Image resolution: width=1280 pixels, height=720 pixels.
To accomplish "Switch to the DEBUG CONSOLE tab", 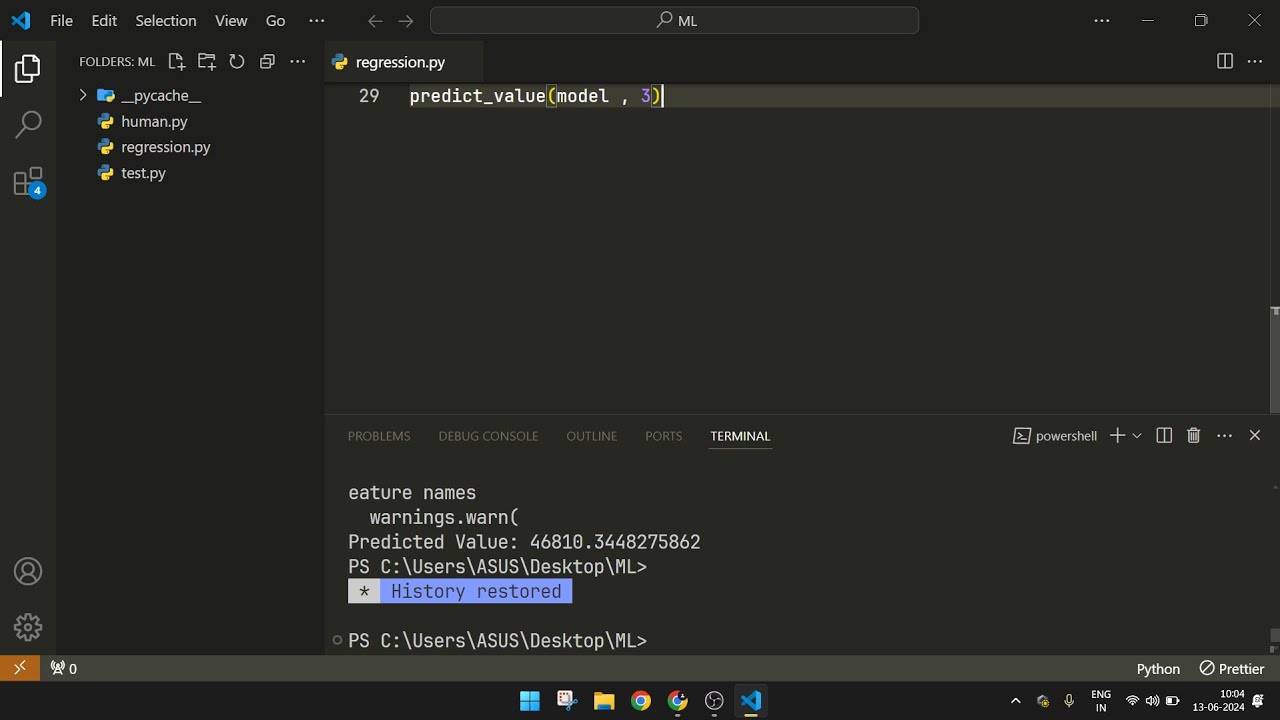I will (488, 436).
